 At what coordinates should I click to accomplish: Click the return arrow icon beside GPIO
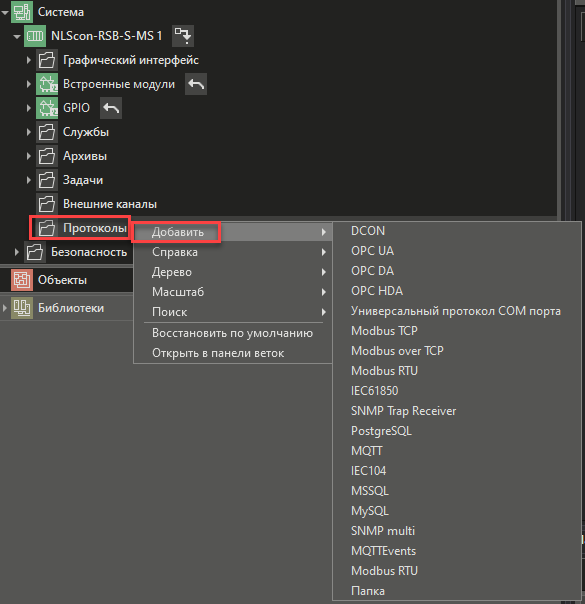(111, 108)
